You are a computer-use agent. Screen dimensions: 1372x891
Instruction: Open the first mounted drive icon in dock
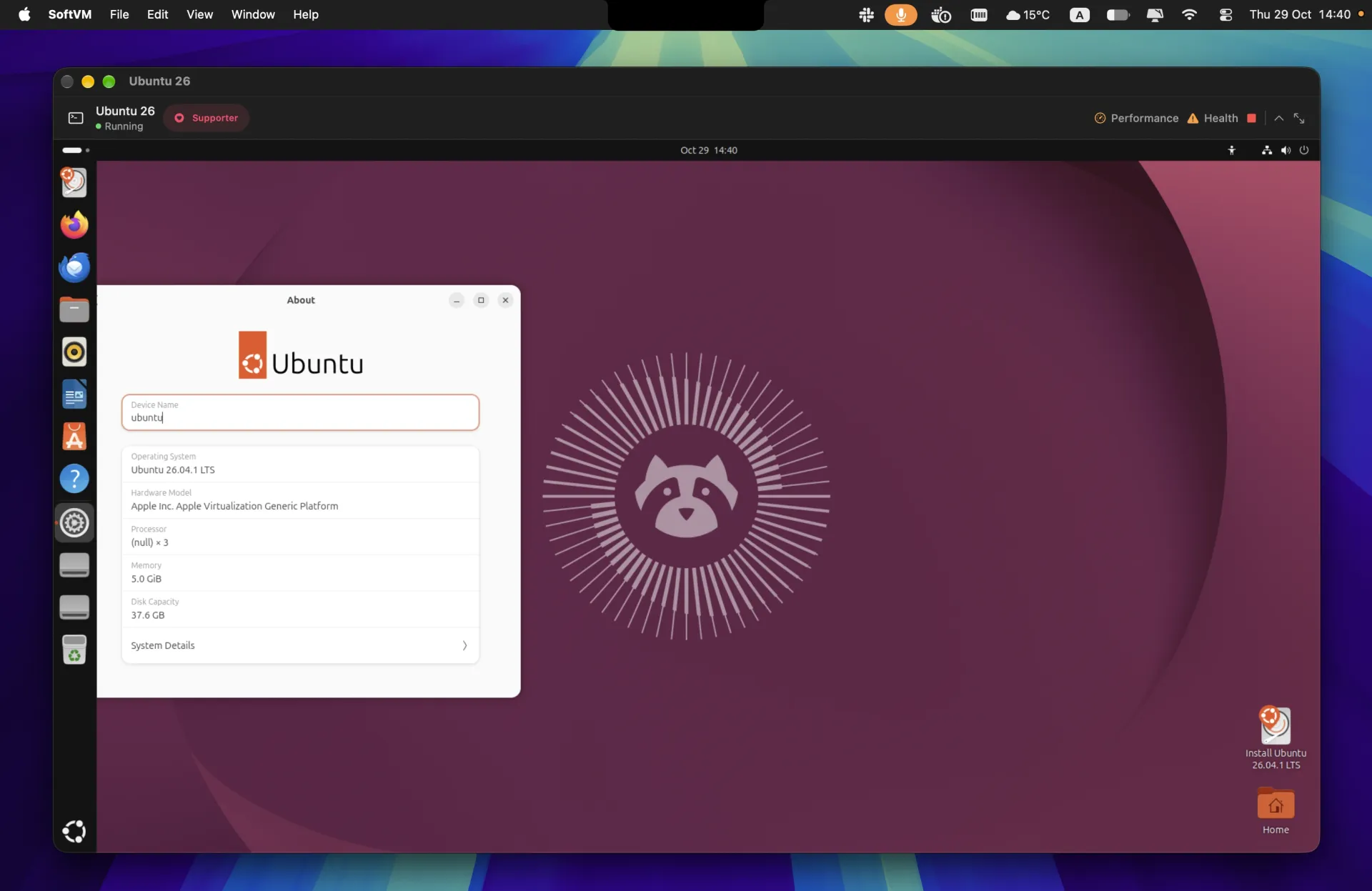pyautogui.click(x=74, y=565)
